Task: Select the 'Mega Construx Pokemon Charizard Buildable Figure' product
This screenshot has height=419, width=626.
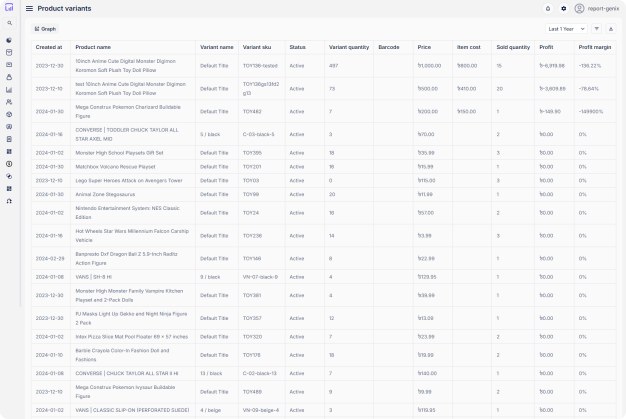Action: 128,111
